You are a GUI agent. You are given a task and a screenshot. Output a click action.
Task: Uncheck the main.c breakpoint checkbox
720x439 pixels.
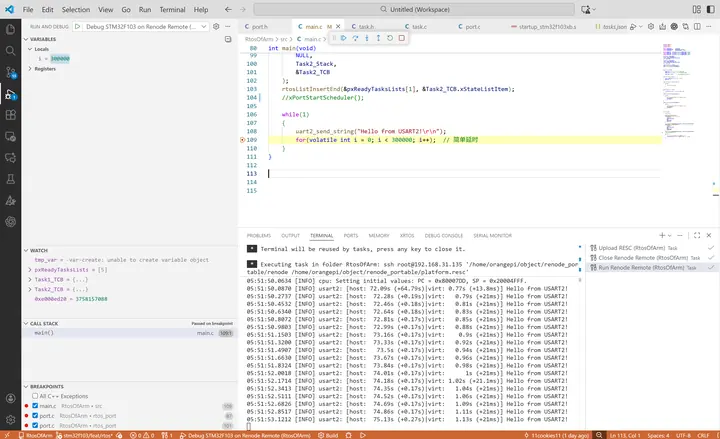[x=37, y=407]
